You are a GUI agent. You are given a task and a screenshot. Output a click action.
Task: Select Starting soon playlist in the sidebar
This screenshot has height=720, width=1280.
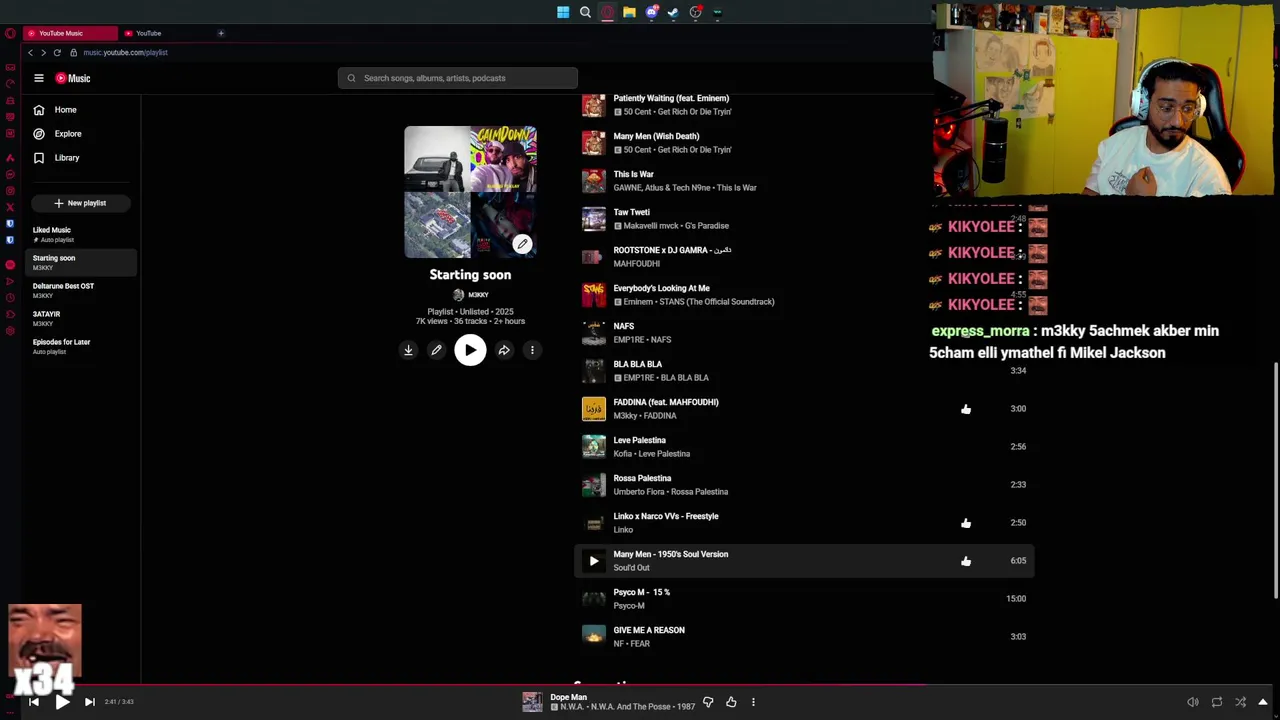click(83, 262)
